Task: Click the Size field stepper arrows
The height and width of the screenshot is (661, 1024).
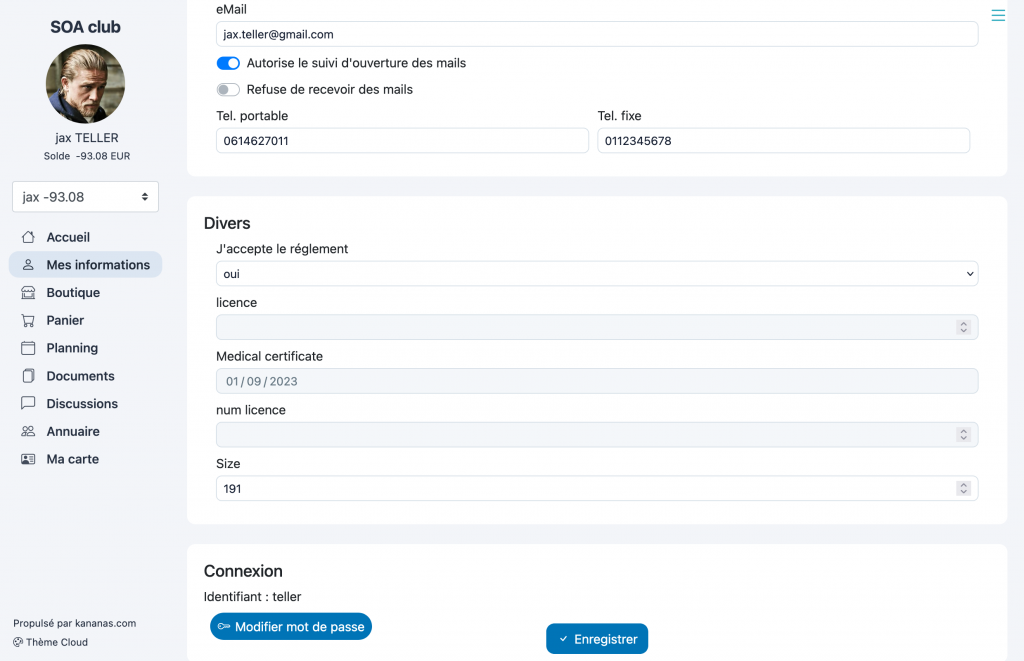Action: coord(963,489)
